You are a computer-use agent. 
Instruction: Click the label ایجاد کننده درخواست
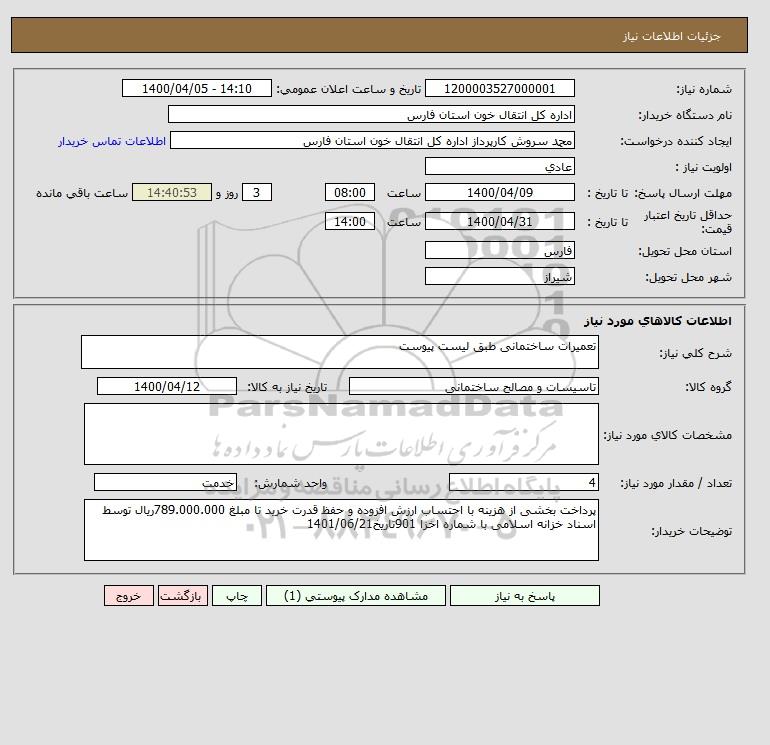click(x=676, y=141)
